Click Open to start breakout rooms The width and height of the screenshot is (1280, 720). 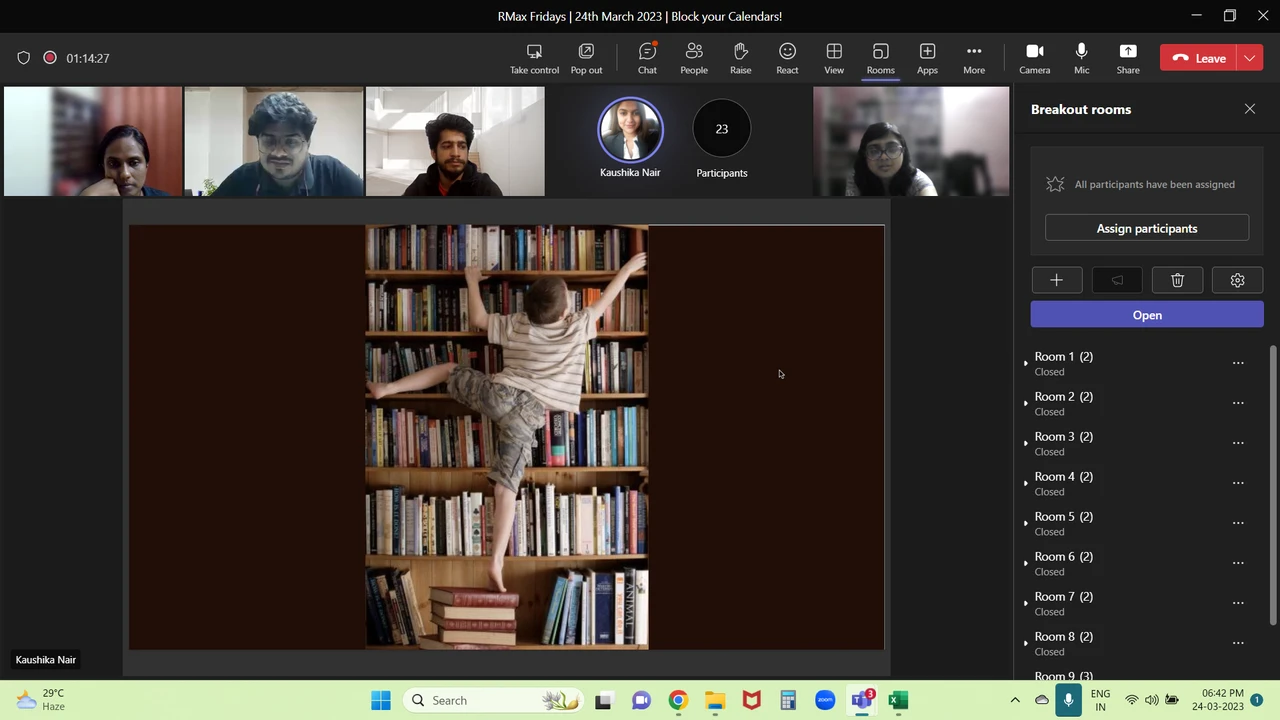pyautogui.click(x=1146, y=315)
